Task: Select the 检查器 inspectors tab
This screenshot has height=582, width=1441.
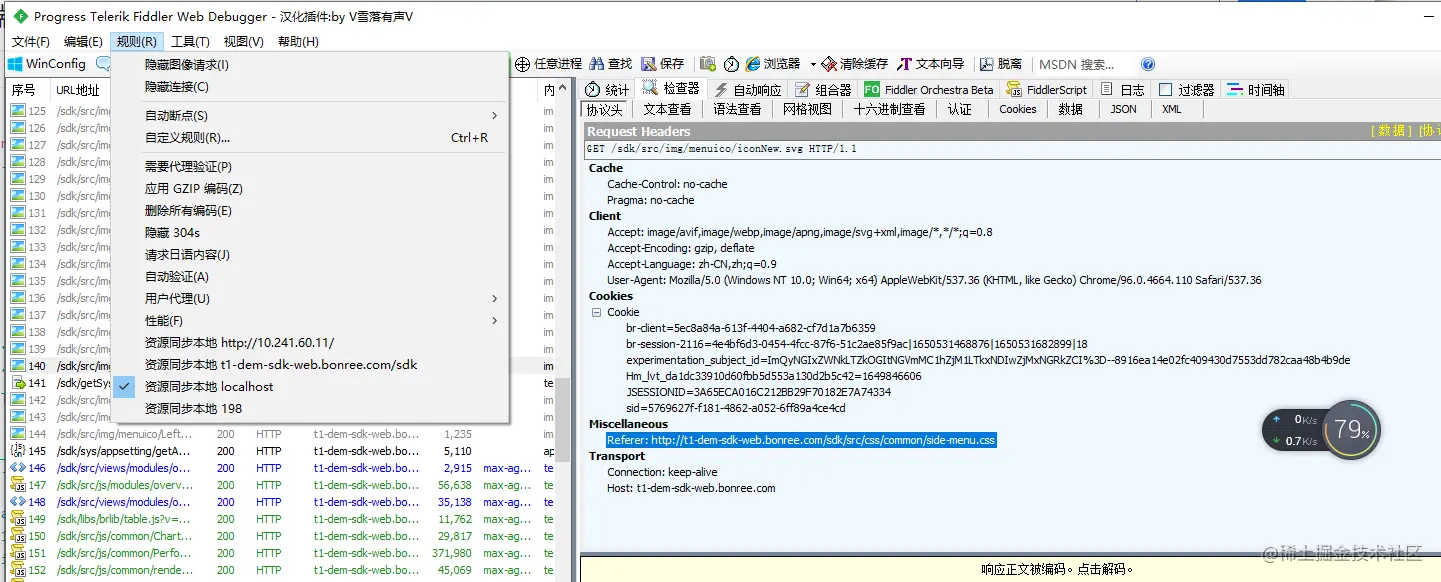Action: pyautogui.click(x=671, y=89)
